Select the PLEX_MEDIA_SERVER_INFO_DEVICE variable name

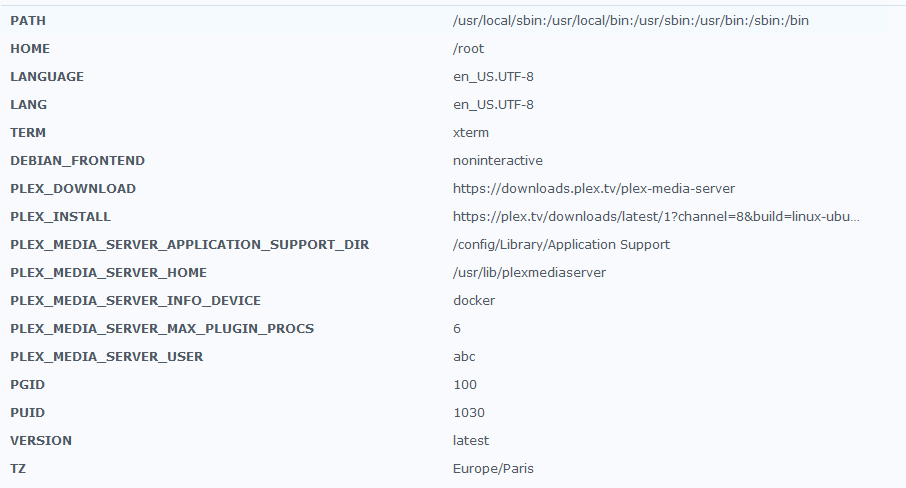coord(135,301)
